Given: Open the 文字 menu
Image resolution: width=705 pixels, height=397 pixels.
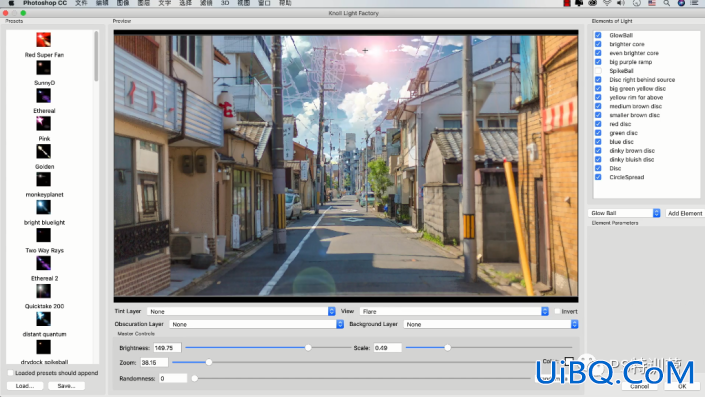Looking at the screenshot, I should 165,3.
